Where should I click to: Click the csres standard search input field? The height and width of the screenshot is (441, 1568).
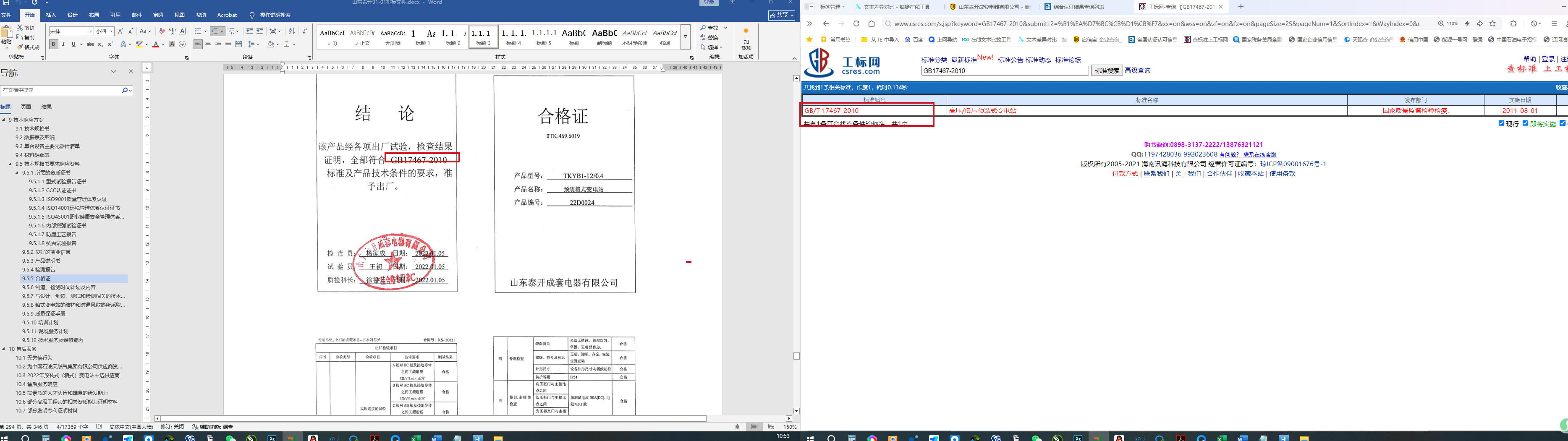(1005, 70)
